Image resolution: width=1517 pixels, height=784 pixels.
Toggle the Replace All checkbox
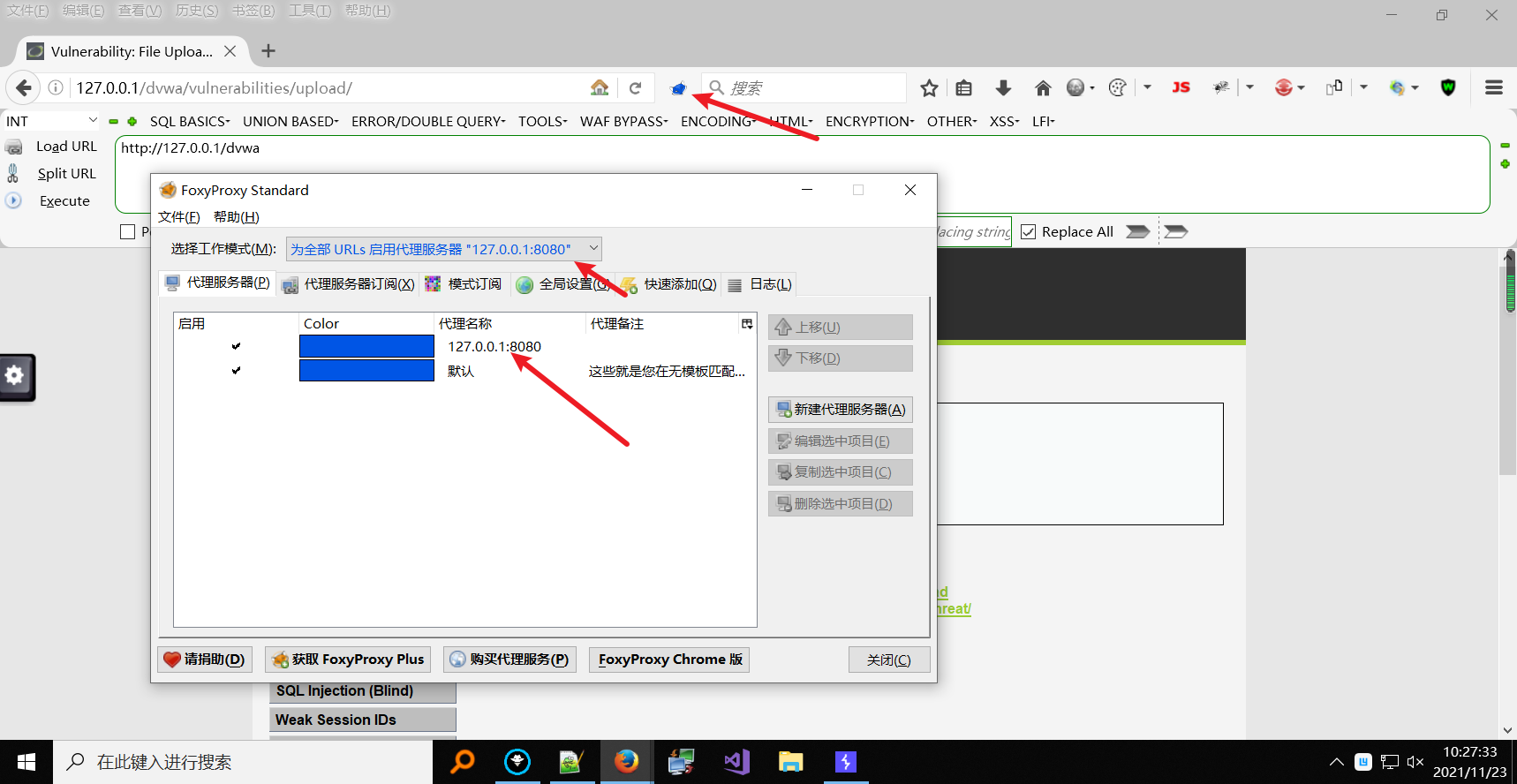click(1028, 231)
